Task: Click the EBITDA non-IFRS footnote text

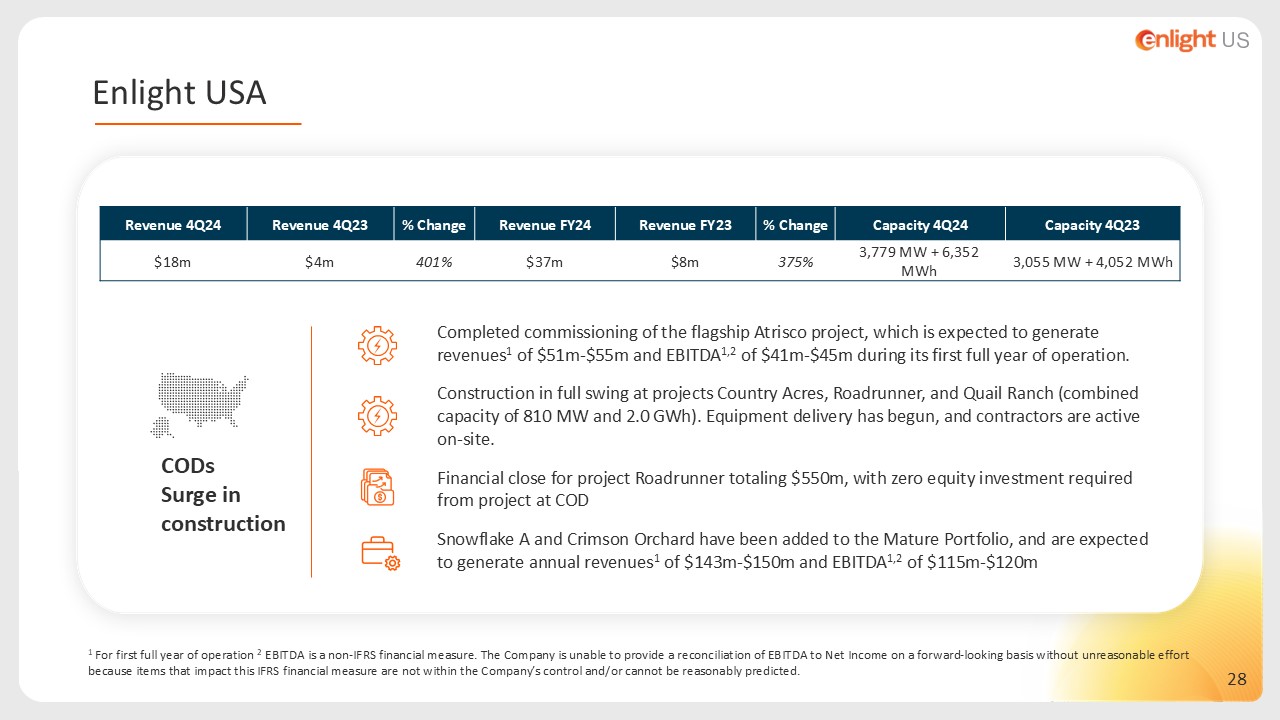Action: tap(640, 663)
